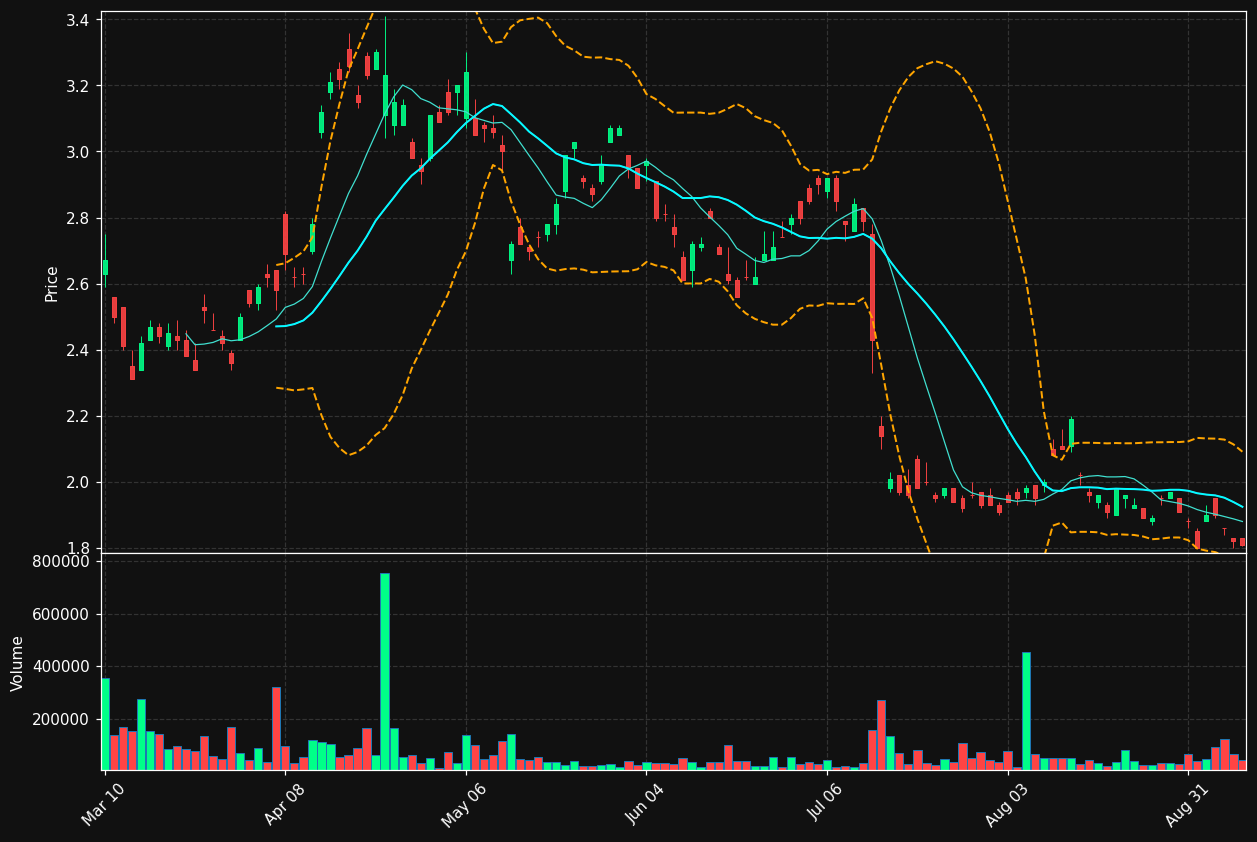Click the "Volume" y-axis label
1257x842 pixels.
pos(17,663)
